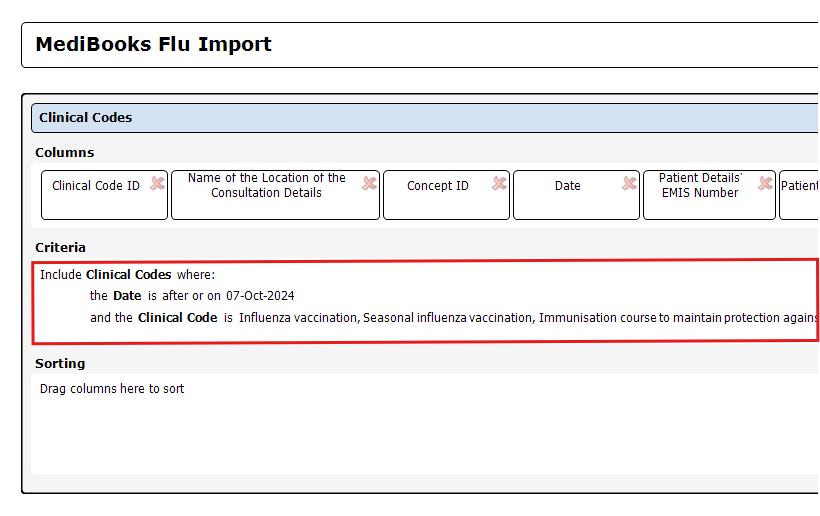The height and width of the screenshot is (516, 820).
Task: Click the 07-Oct-2024 date value
Action: pyautogui.click(x=260, y=296)
